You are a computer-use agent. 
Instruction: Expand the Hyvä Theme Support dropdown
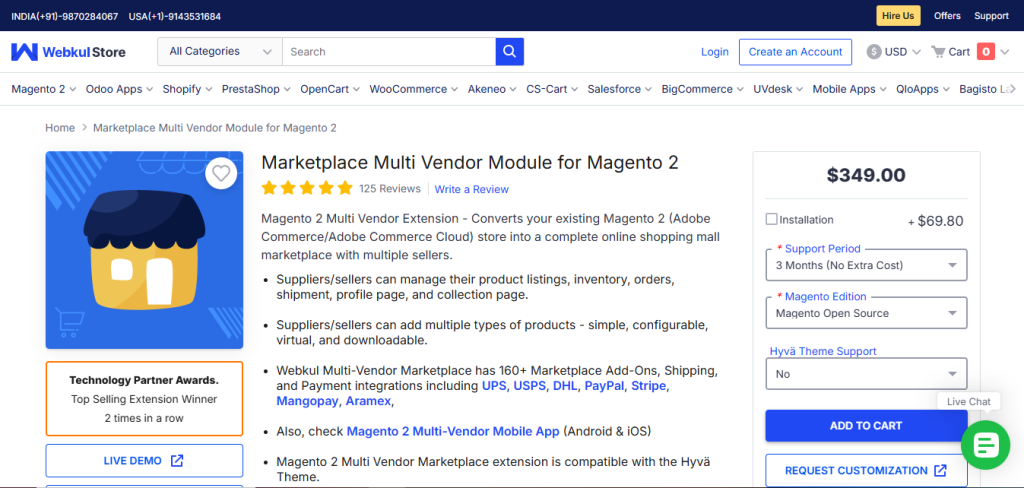tap(866, 374)
